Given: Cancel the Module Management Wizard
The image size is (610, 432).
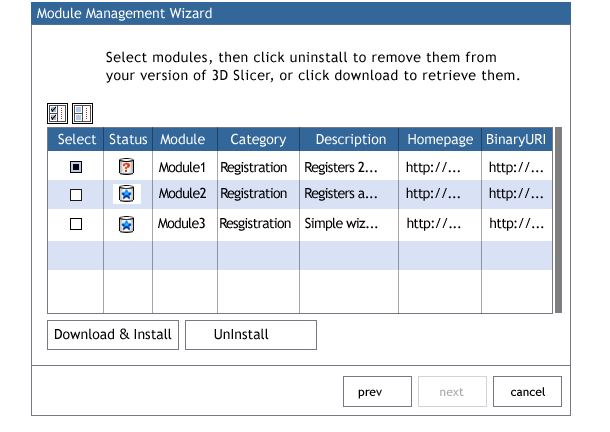Looking at the screenshot, I should click(527, 392).
